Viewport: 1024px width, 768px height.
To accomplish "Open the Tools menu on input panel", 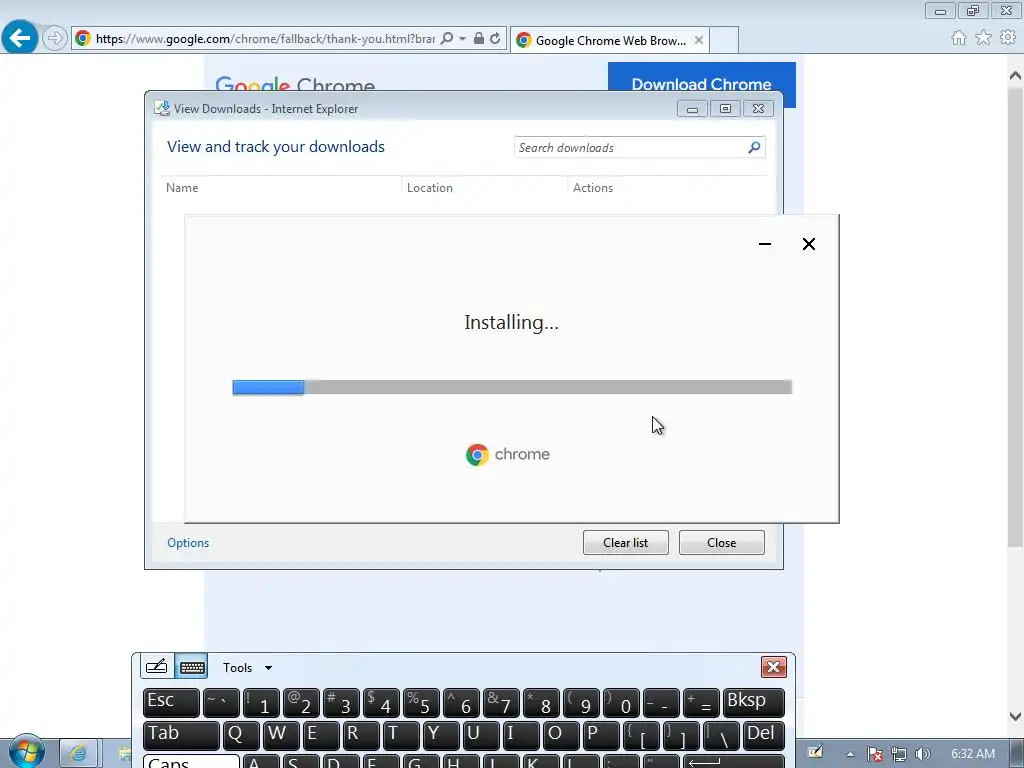I will point(247,667).
